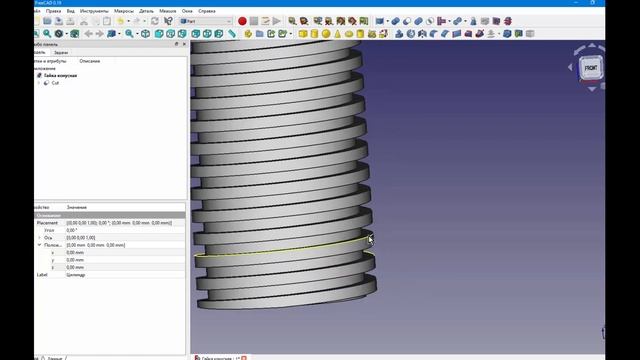Click the Stop macro recording square icon
This screenshot has width=640, height=360.
click(x=254, y=21)
